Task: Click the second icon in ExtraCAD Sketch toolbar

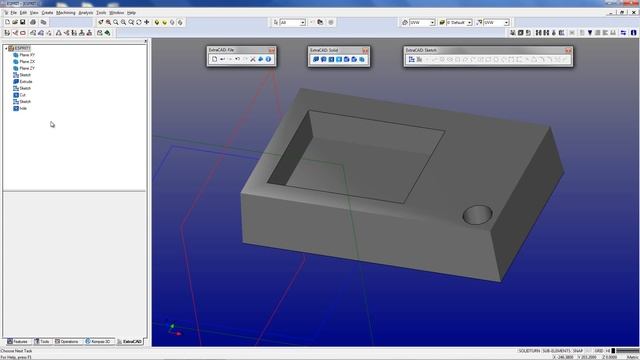Action: [x=419, y=60]
